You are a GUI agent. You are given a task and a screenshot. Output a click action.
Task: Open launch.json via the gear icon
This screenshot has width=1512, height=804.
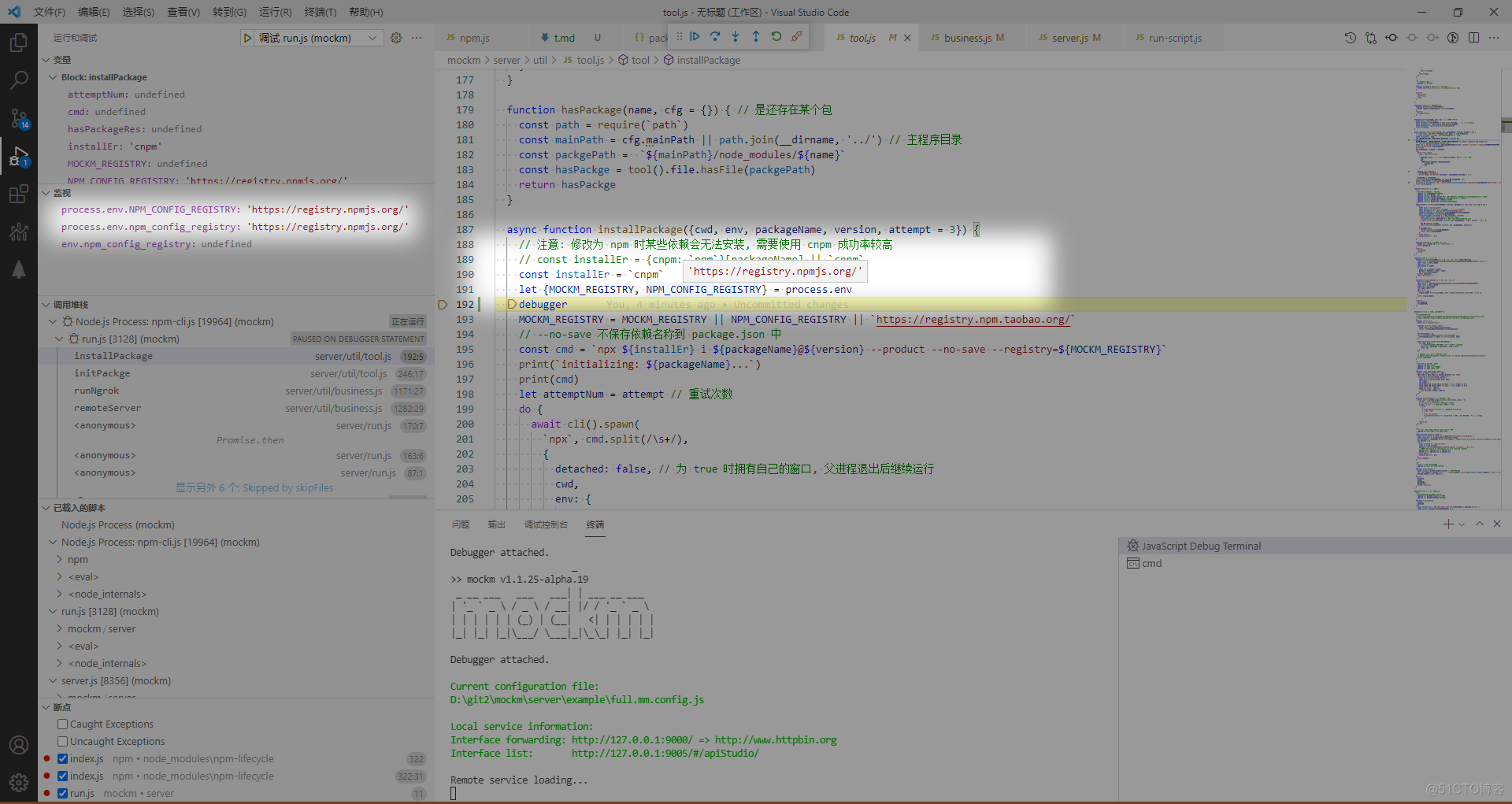(396, 38)
